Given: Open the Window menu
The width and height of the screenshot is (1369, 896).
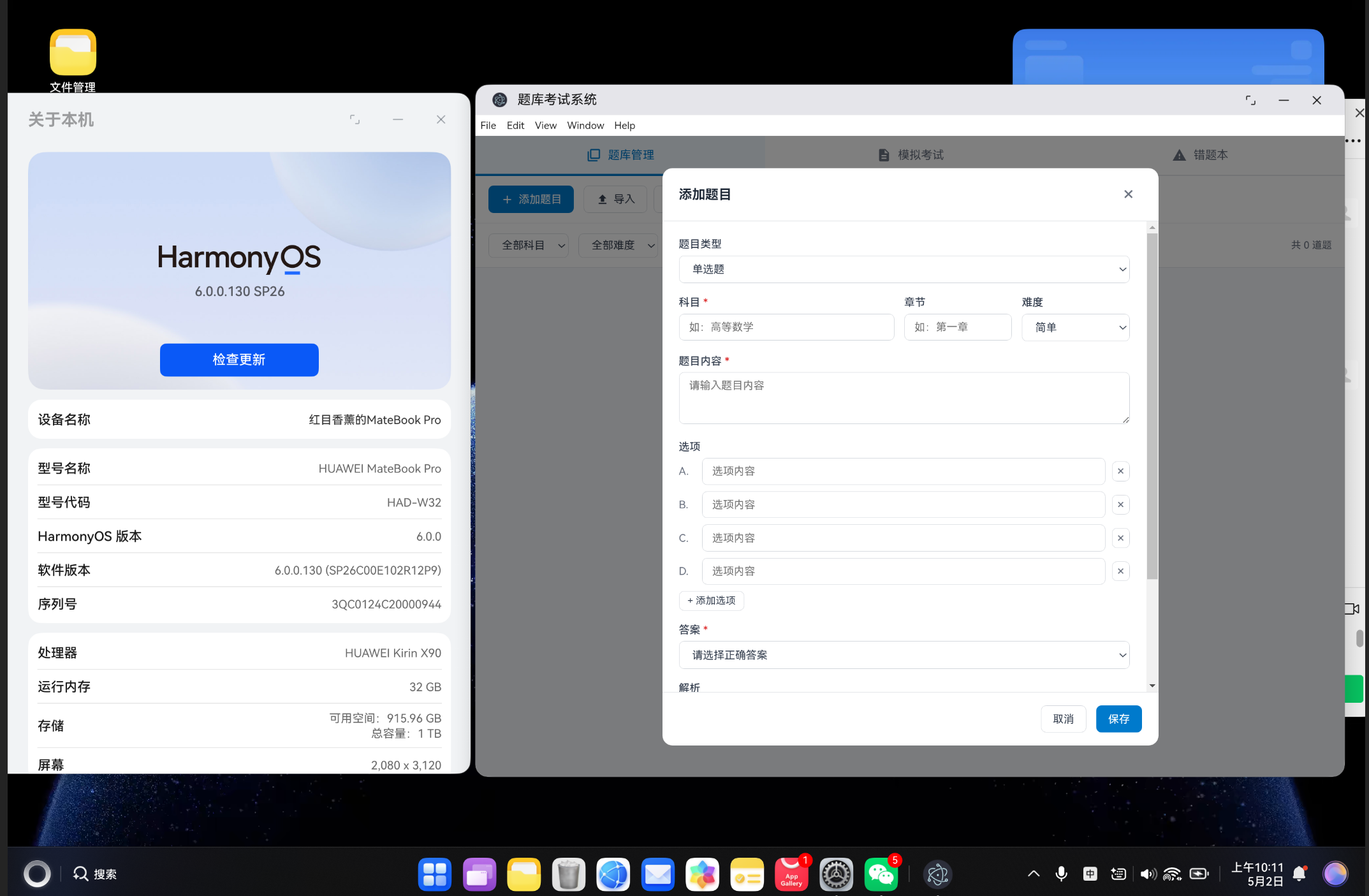Looking at the screenshot, I should [x=585, y=125].
